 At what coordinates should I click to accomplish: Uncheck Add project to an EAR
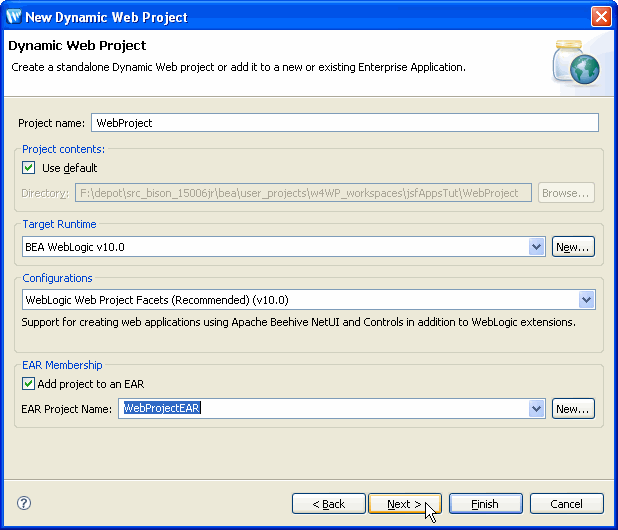pyautogui.click(x=29, y=384)
